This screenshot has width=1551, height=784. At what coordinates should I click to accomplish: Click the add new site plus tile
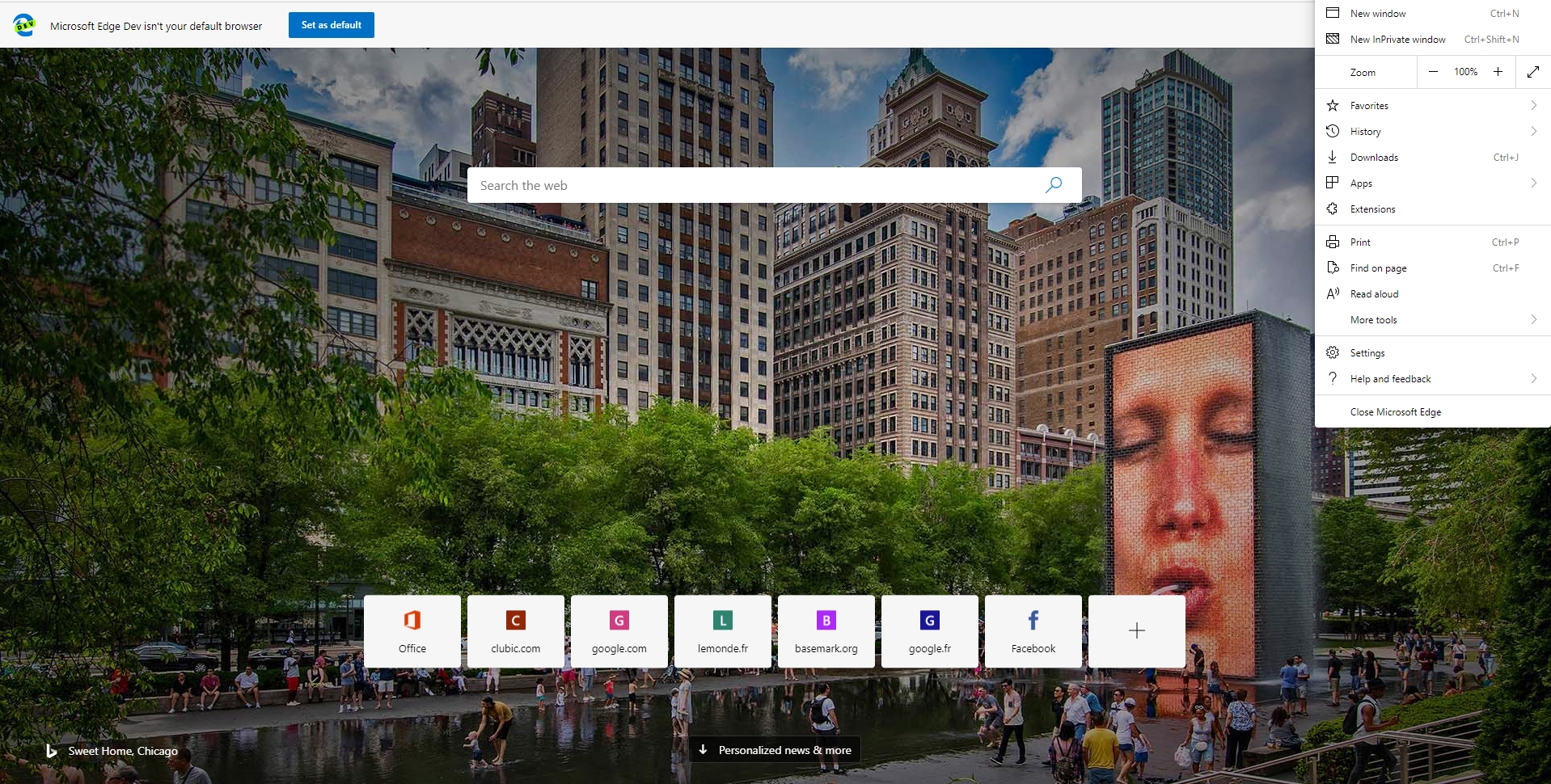click(1136, 631)
